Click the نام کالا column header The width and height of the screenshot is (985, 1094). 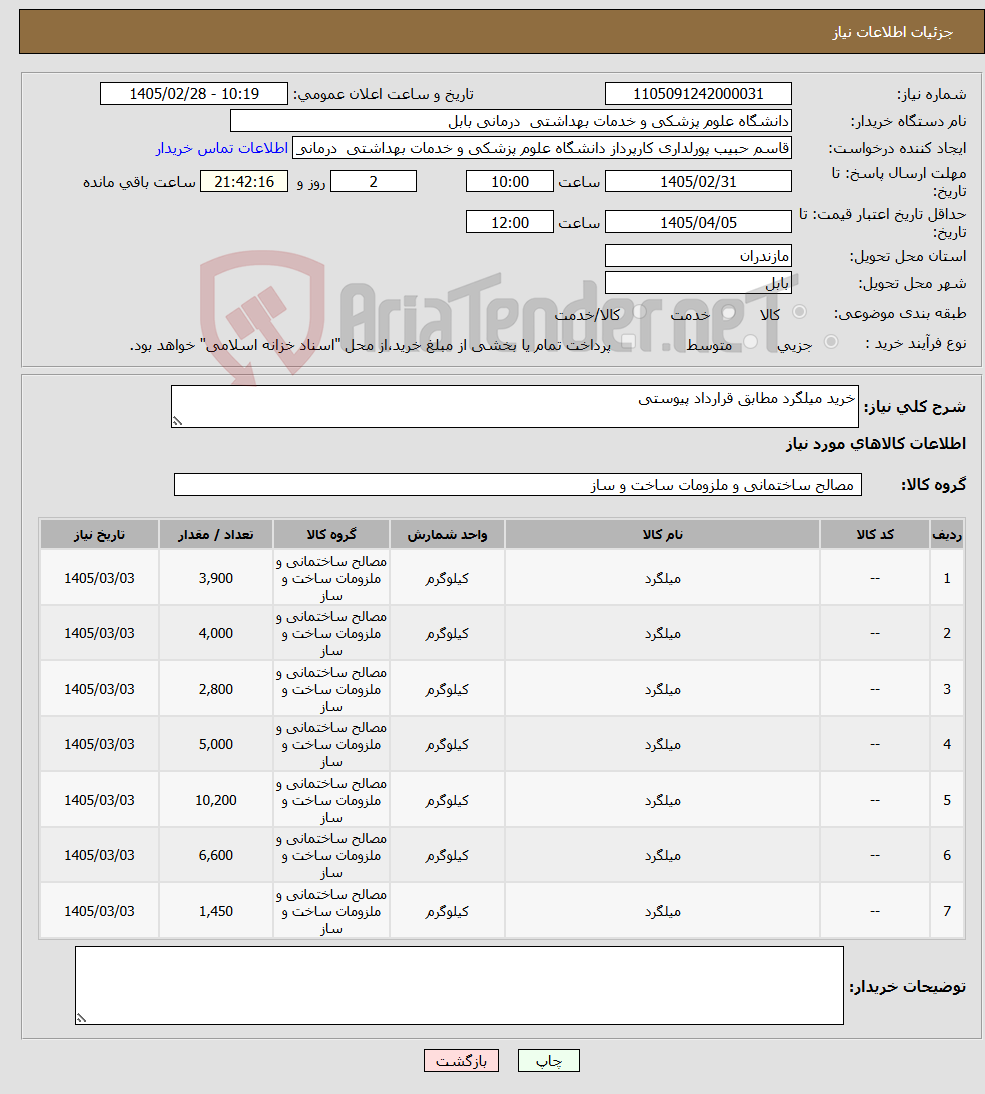click(662, 534)
